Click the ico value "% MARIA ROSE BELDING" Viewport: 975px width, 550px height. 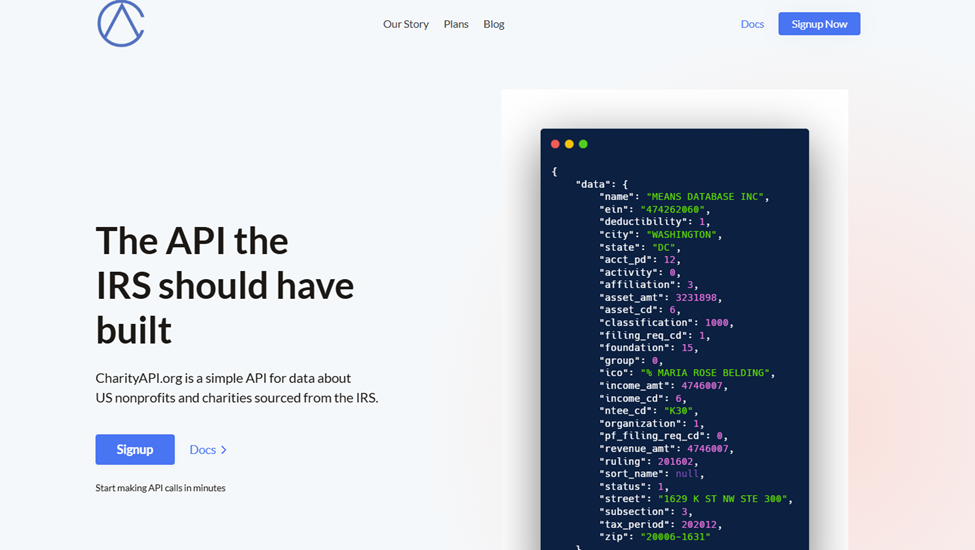point(705,373)
